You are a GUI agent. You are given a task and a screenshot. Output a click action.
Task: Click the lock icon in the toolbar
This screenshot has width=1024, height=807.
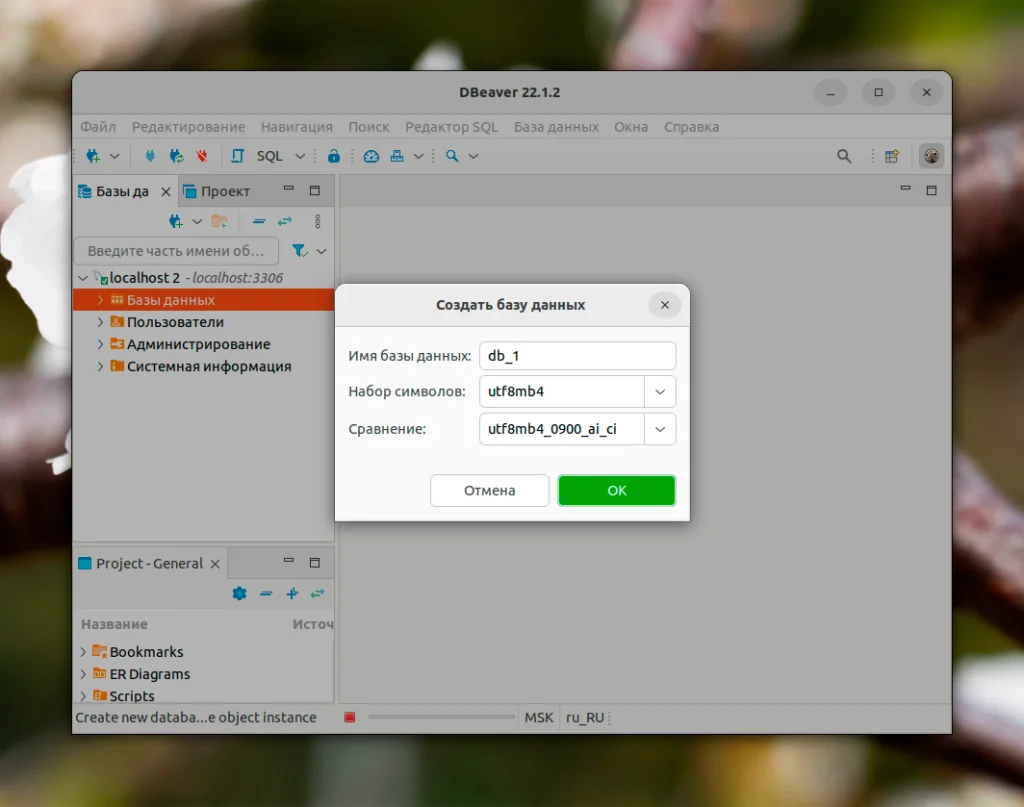[x=334, y=155]
